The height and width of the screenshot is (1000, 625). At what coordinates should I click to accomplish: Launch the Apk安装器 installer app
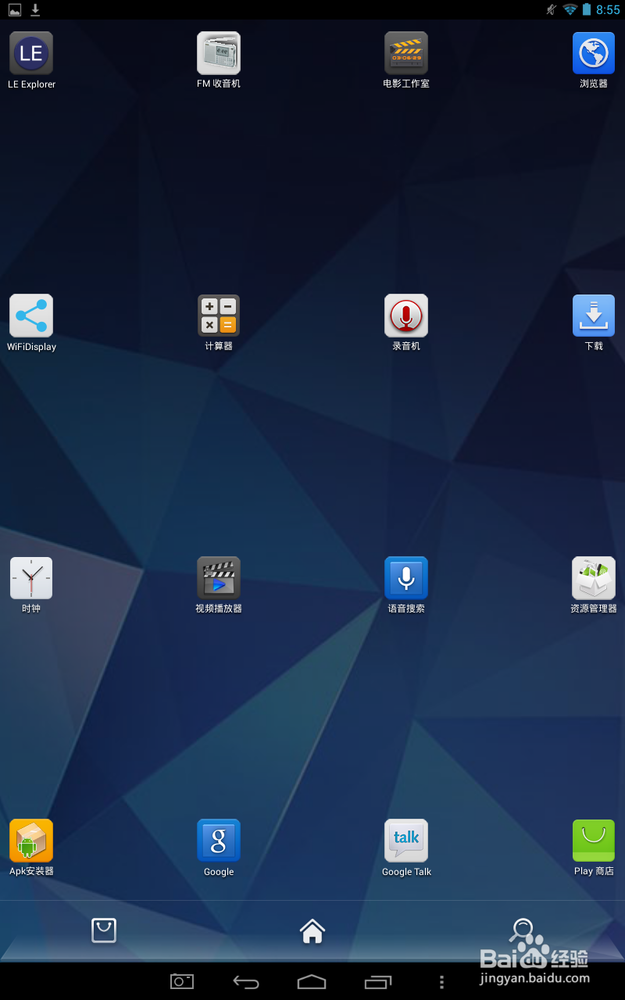pos(31,841)
